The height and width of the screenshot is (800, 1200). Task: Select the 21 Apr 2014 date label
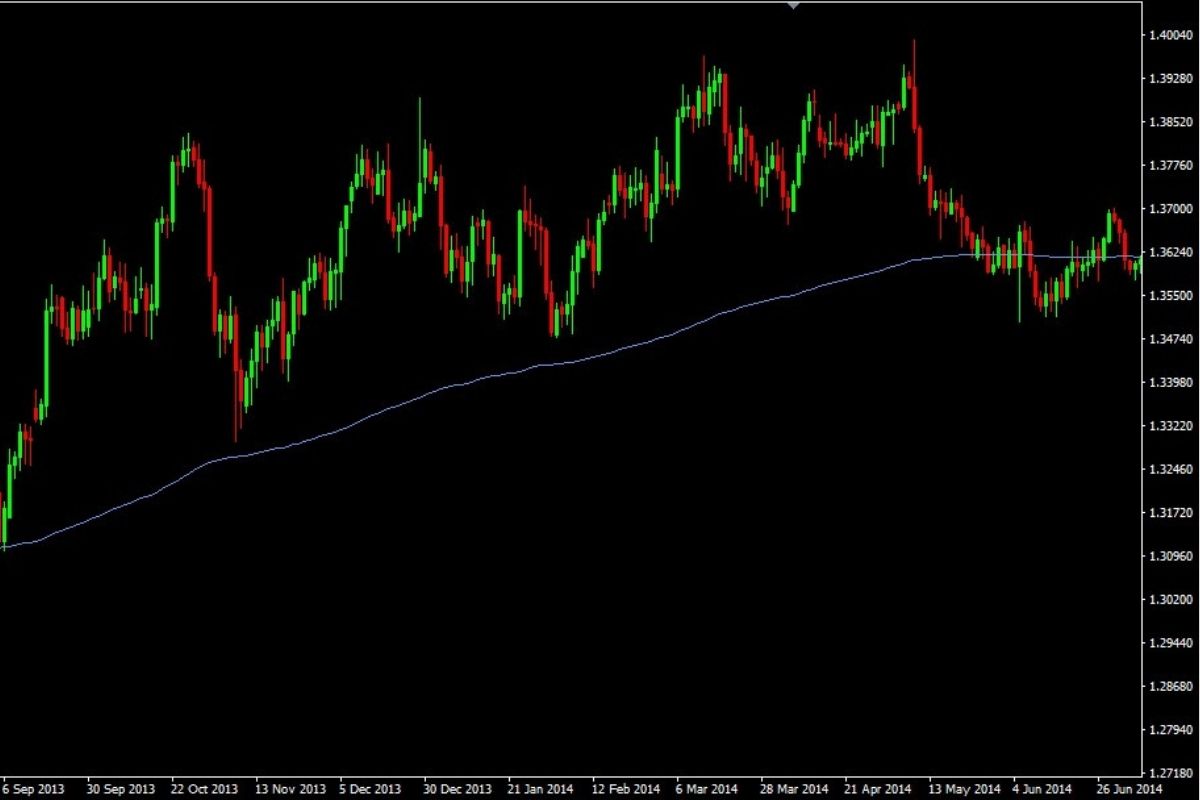(877, 788)
